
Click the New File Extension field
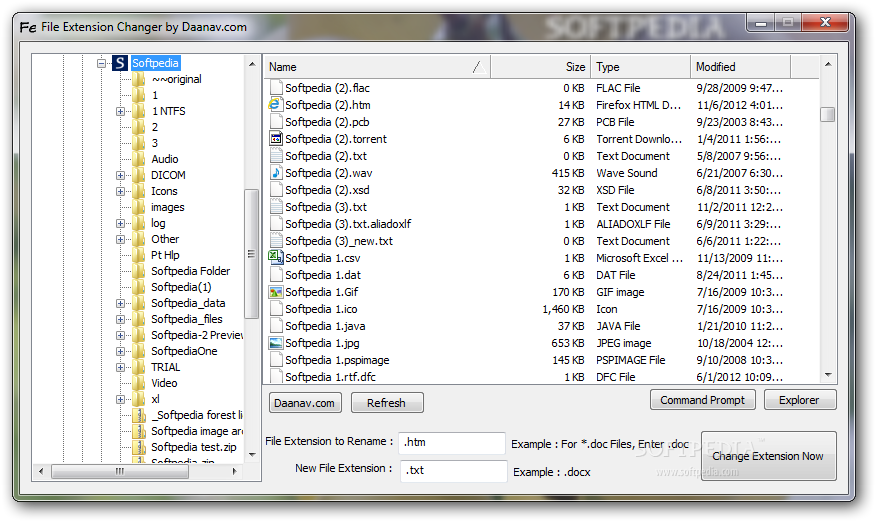(x=453, y=471)
